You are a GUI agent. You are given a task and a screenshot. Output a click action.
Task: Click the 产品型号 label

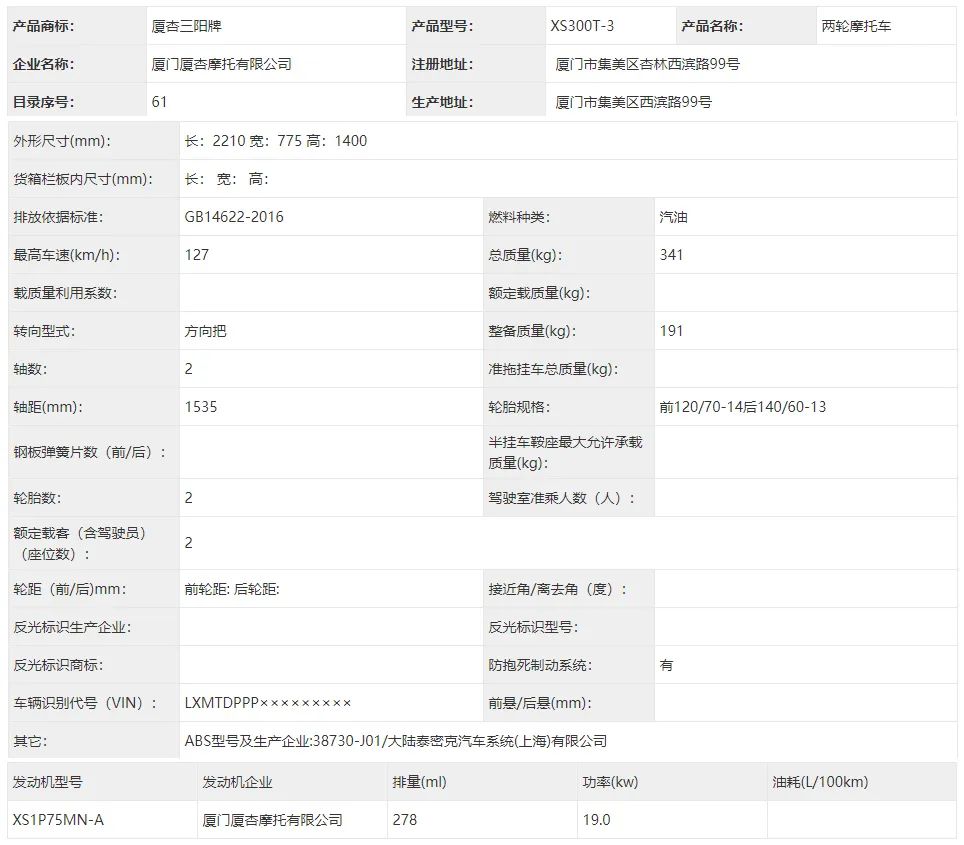tap(442, 26)
